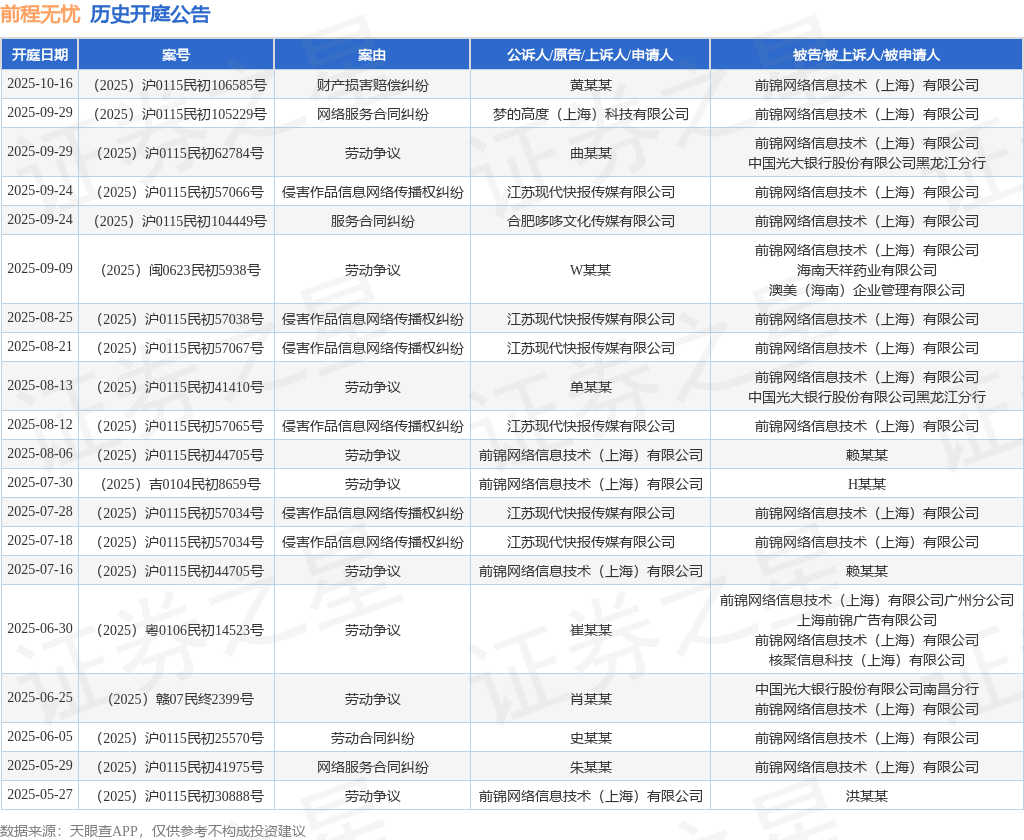Click defendant 中国光大银行股份有限公司南昌分行
Viewport: 1024px width, 840px height.
tap(867, 688)
